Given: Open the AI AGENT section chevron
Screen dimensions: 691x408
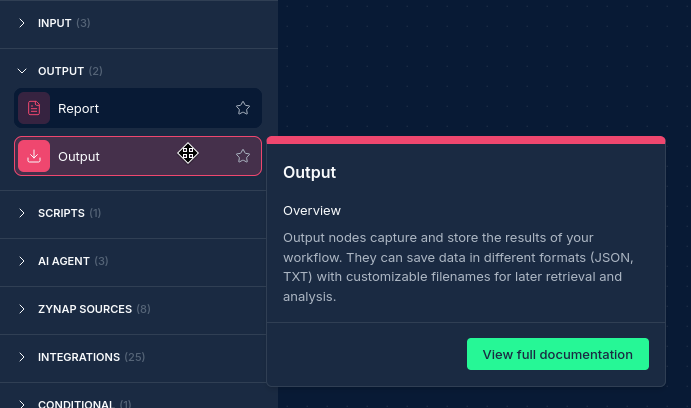Looking at the screenshot, I should pyautogui.click(x=22, y=261).
